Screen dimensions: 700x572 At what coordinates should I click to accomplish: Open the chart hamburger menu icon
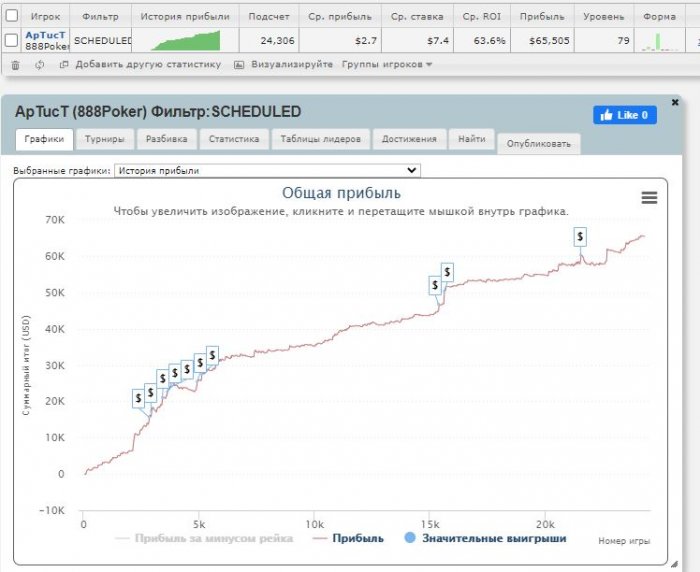(649, 197)
